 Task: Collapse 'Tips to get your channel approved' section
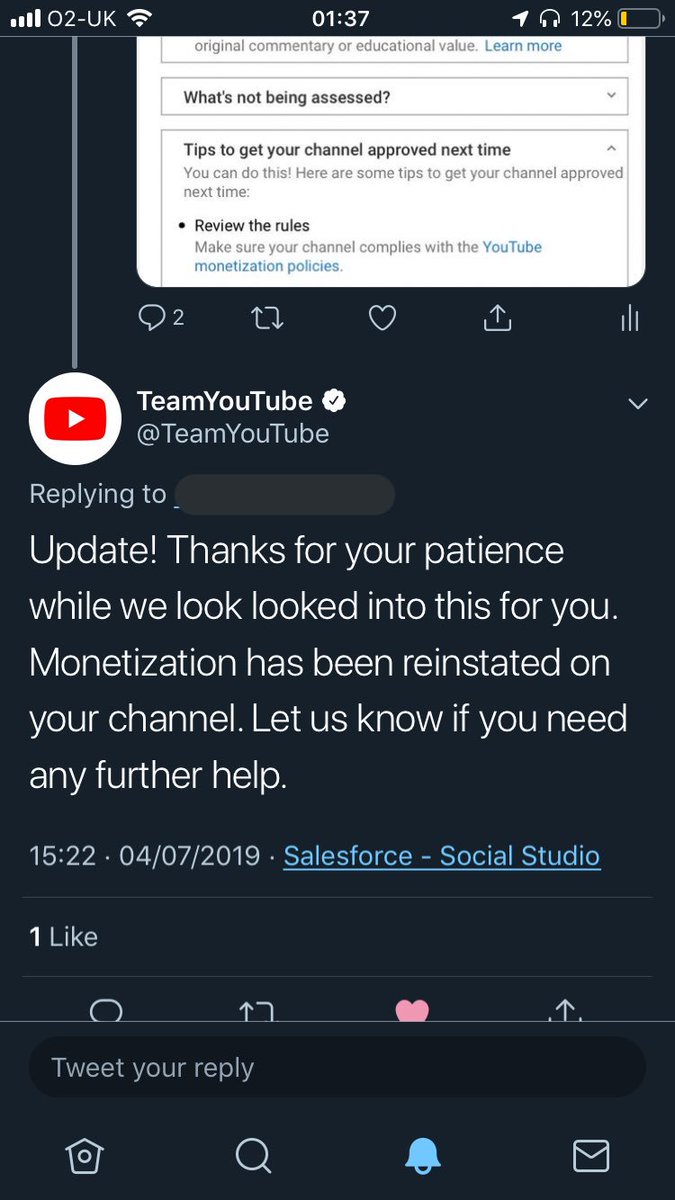click(611, 148)
